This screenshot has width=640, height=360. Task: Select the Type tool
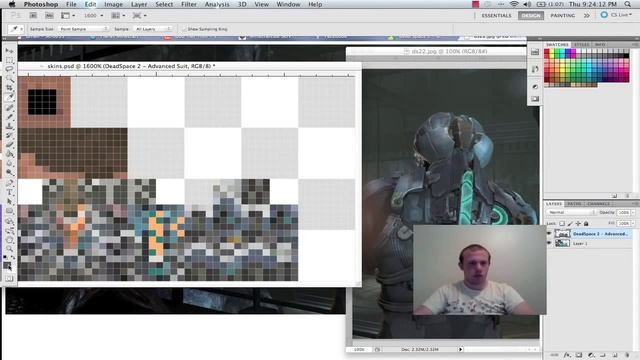point(9,192)
